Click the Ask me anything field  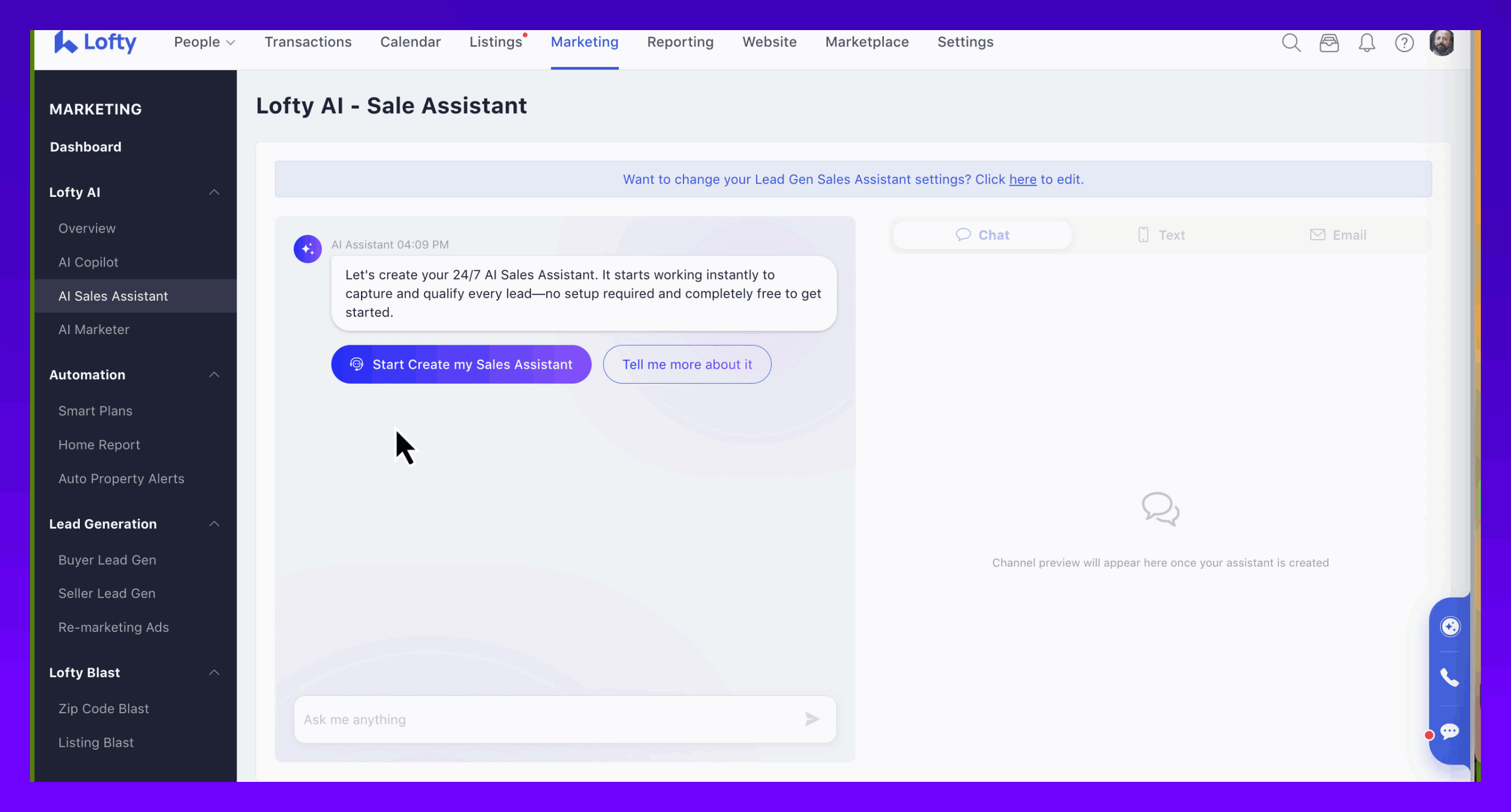[x=546, y=719]
